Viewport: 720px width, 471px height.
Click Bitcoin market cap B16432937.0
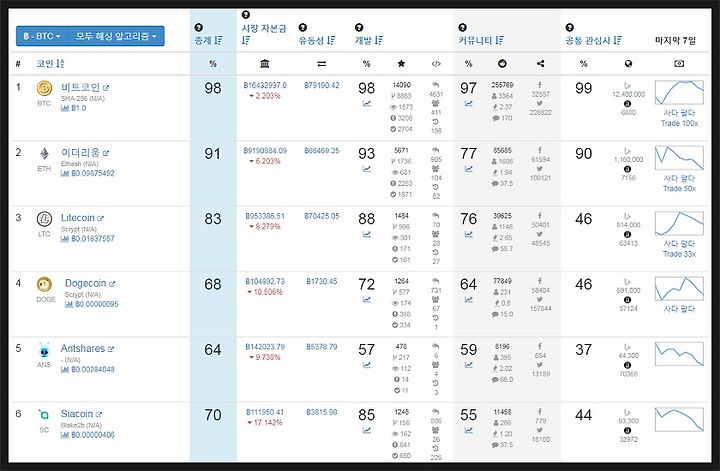(x=265, y=85)
